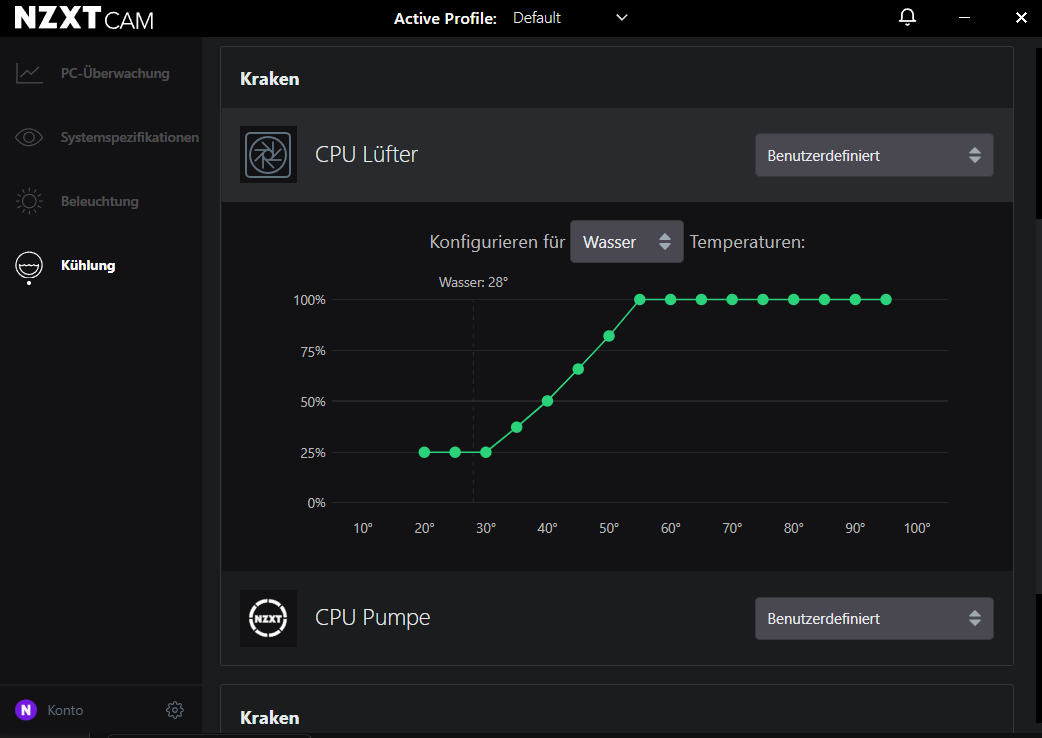Open the PC-Überwachung section

pos(115,73)
